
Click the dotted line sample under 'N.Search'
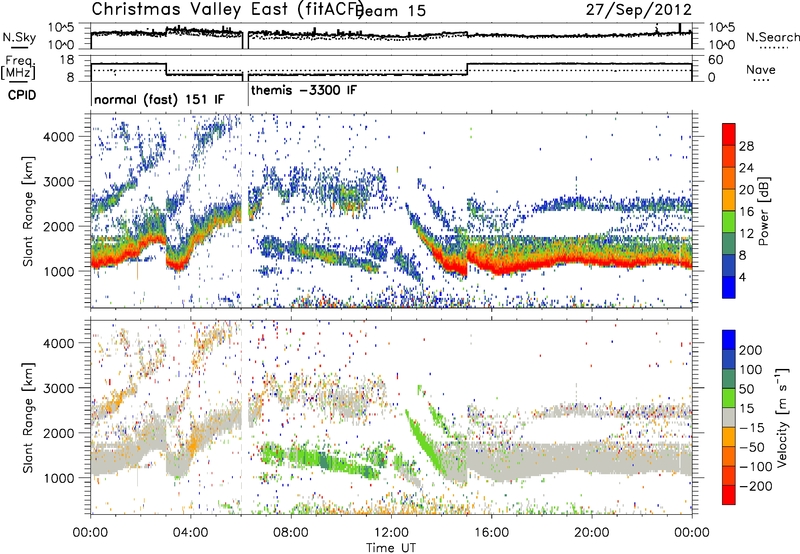(x=774, y=48)
